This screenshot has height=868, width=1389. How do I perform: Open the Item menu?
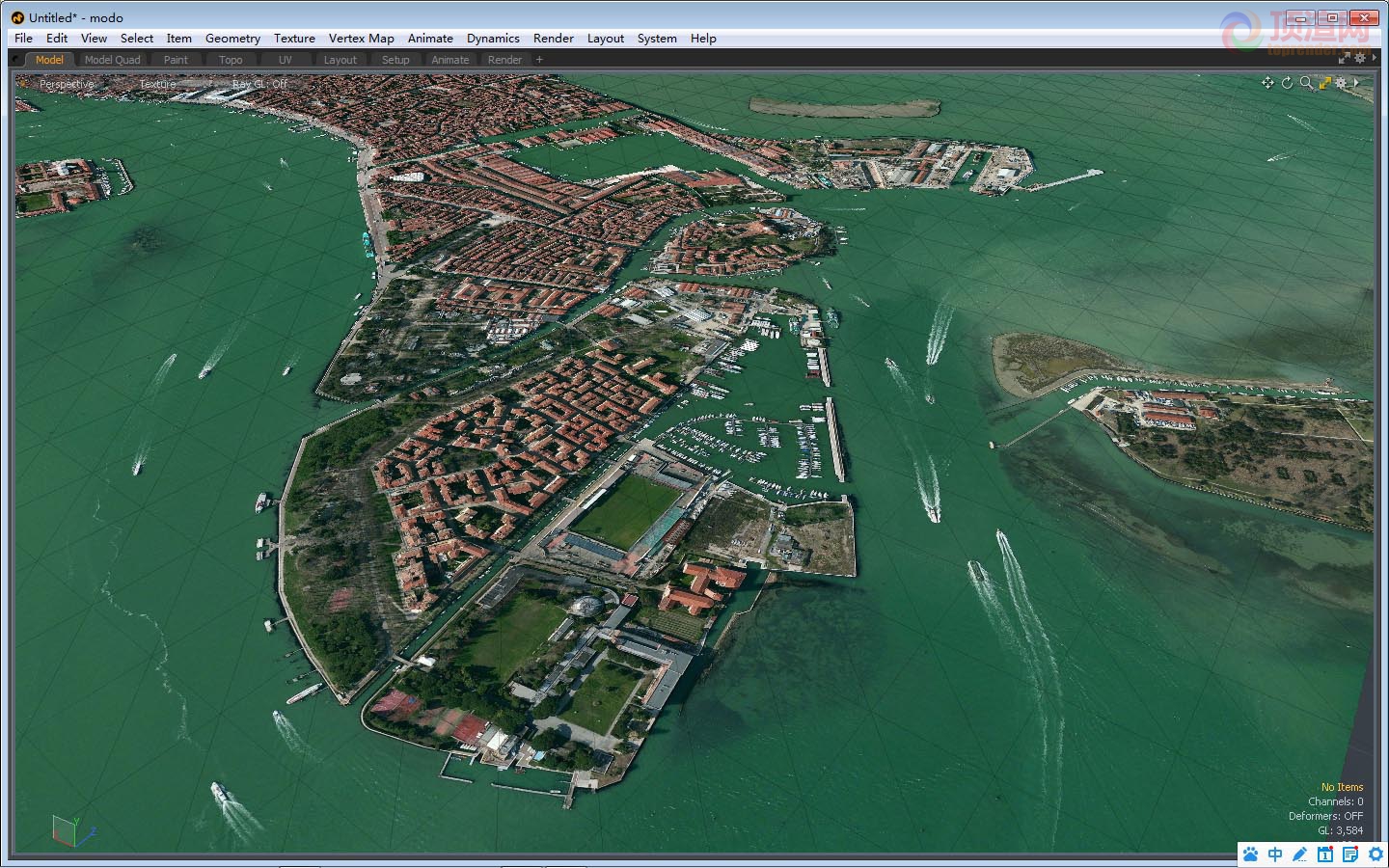tap(178, 39)
